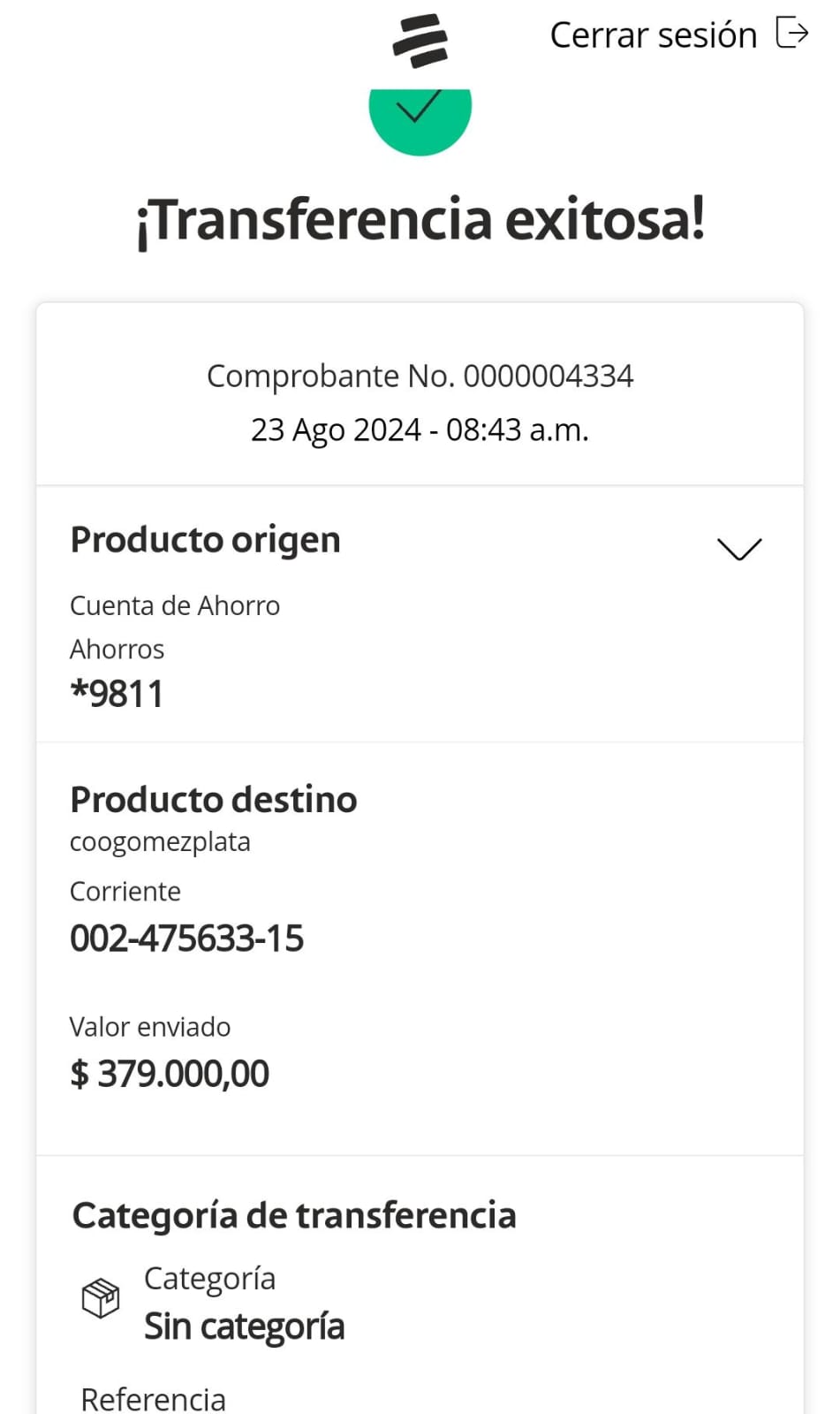Click the ¡Transferencia exitosa! title
Viewport: 840px width, 1414px height.
click(420, 220)
